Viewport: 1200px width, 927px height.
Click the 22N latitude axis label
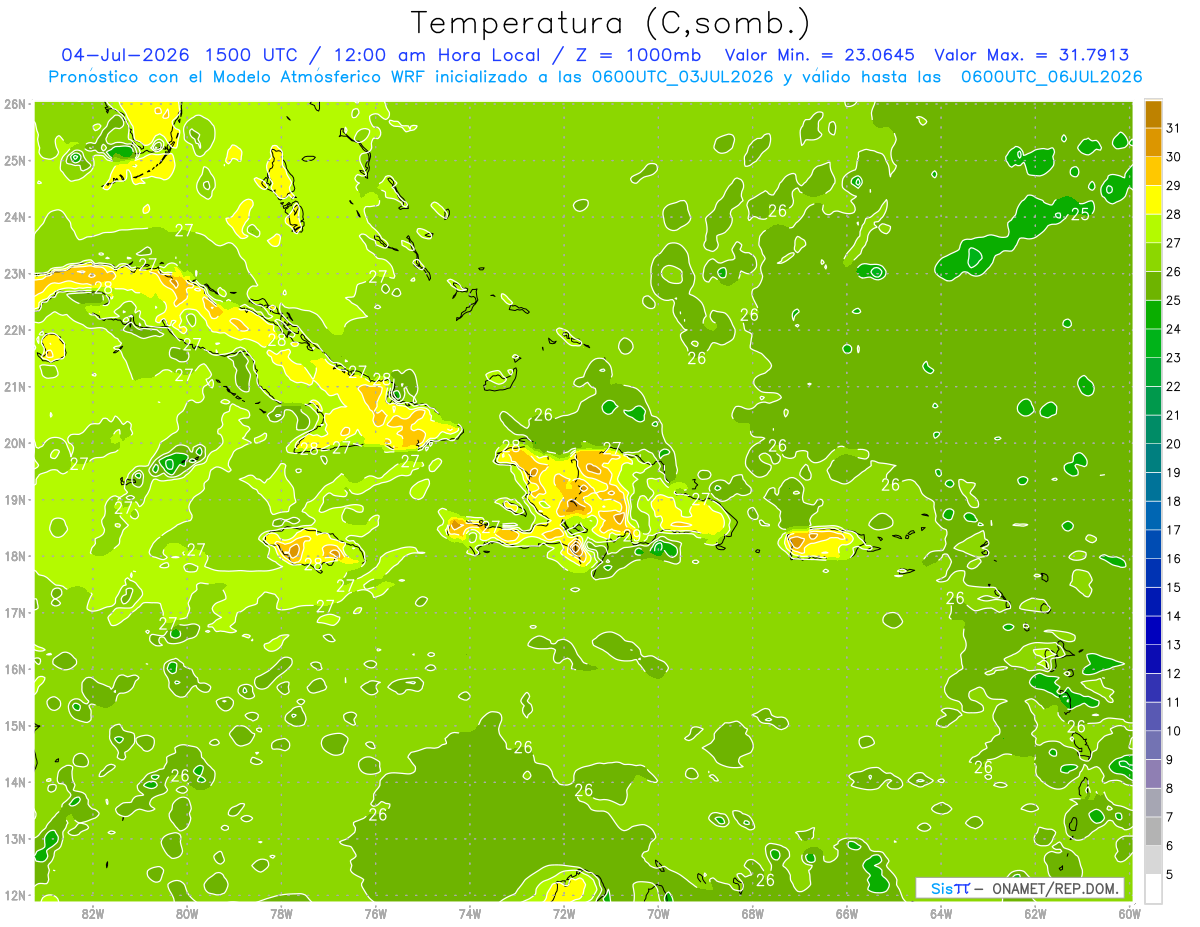coord(14,330)
